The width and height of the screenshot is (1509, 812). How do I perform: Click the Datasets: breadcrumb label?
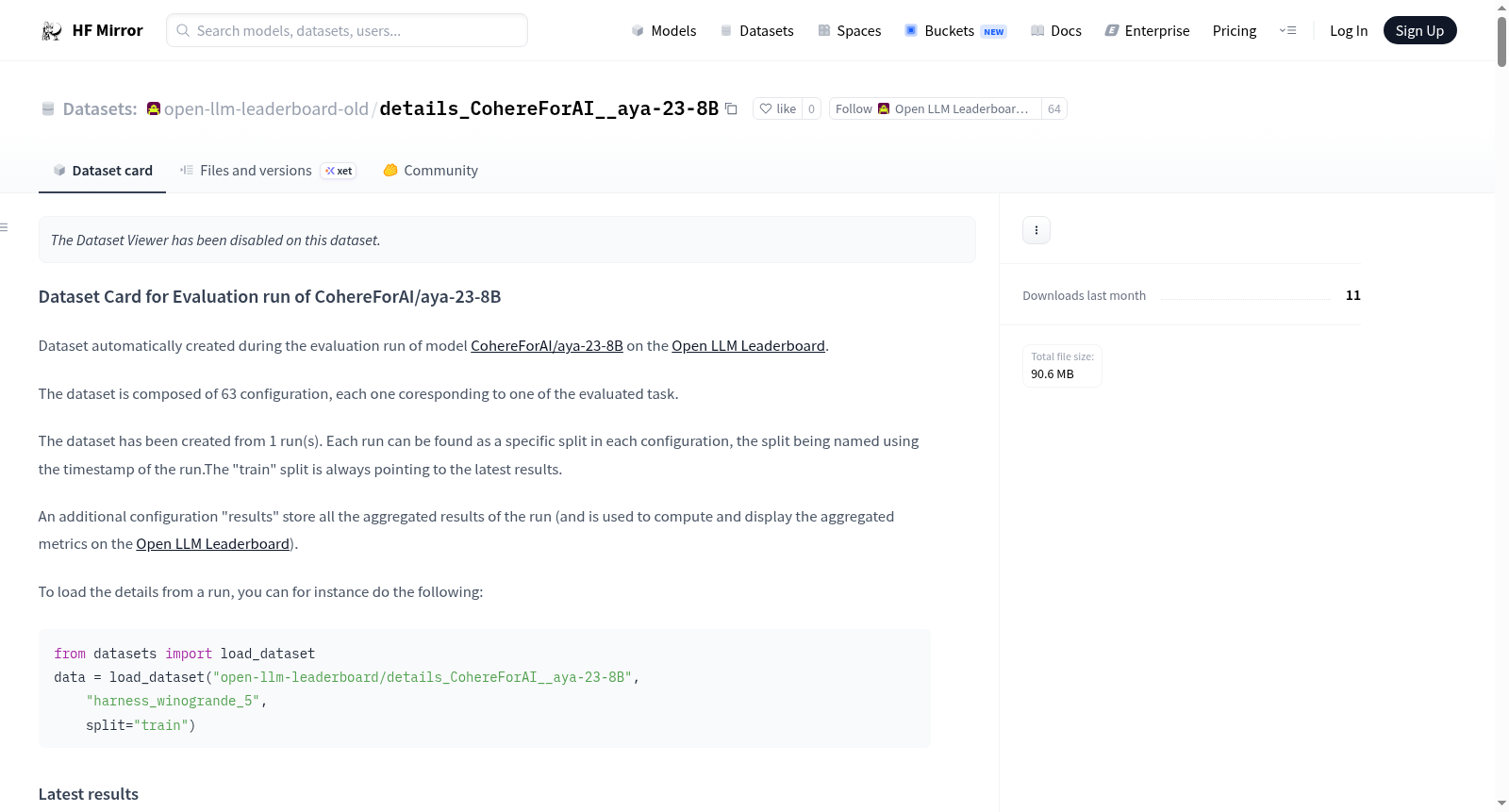(x=100, y=109)
